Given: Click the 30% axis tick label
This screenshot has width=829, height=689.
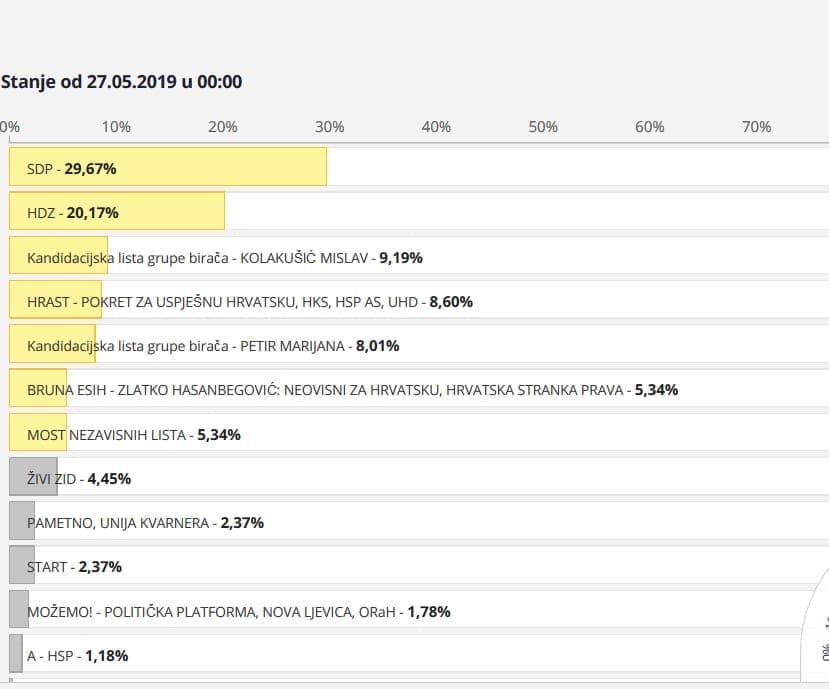Looking at the screenshot, I should pyautogui.click(x=330, y=127).
